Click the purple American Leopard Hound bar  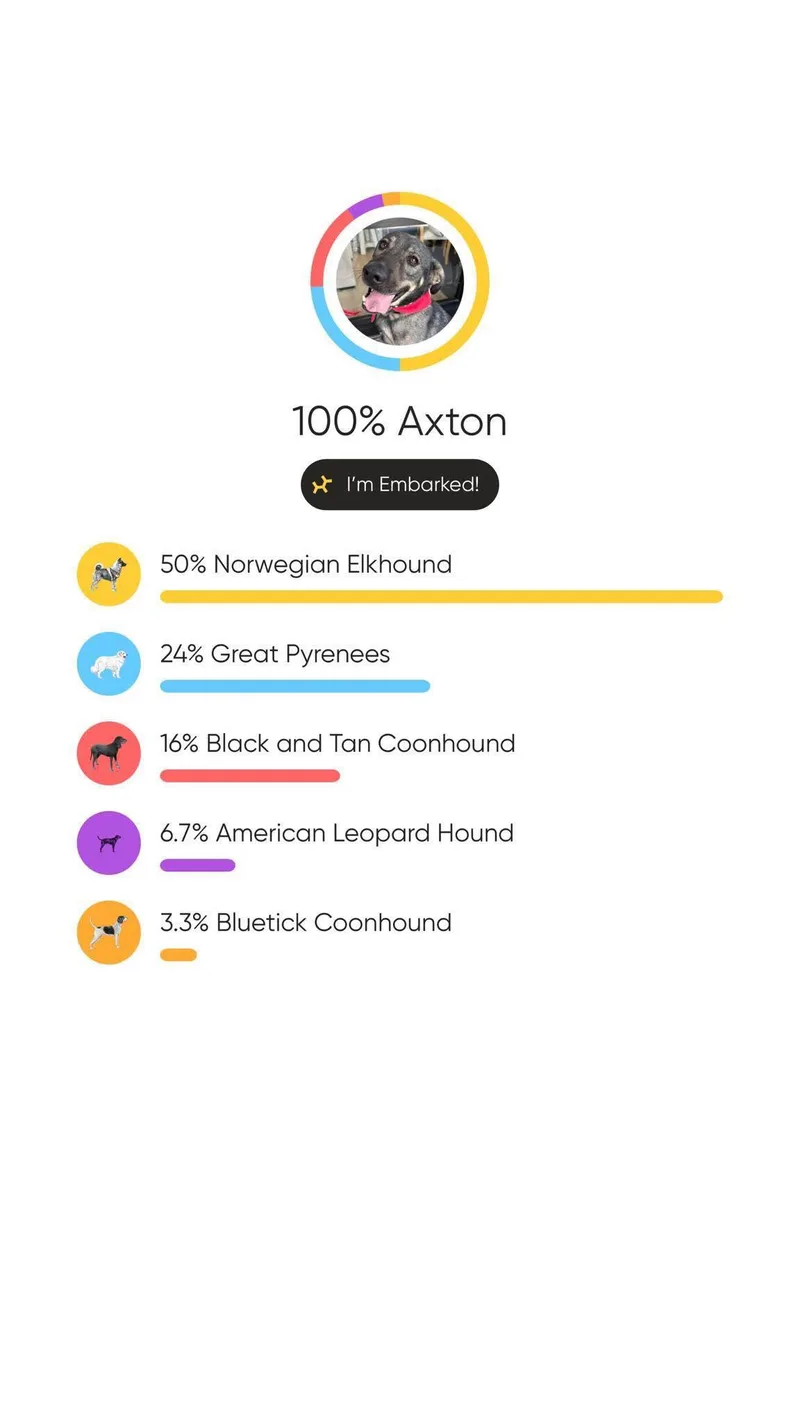coord(198,865)
